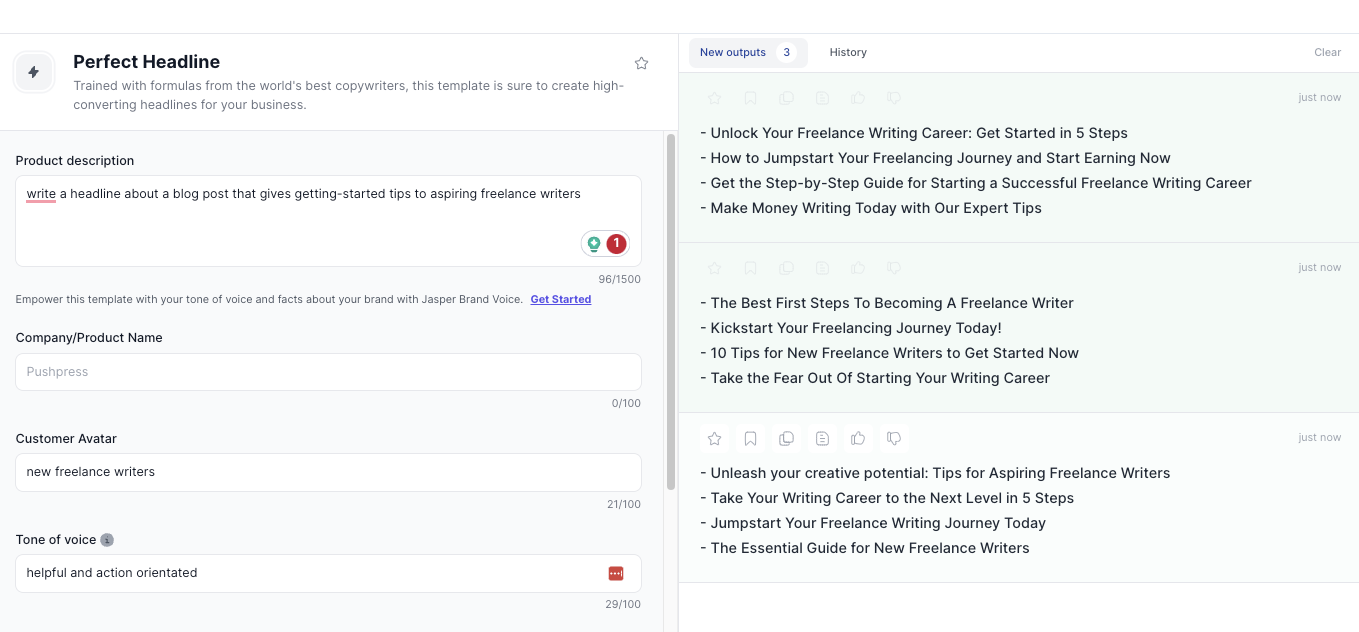Image resolution: width=1359 pixels, height=632 pixels.
Task: Select 'Kickstart Your Freelancing Journey Today!' headline
Action: 851,328
